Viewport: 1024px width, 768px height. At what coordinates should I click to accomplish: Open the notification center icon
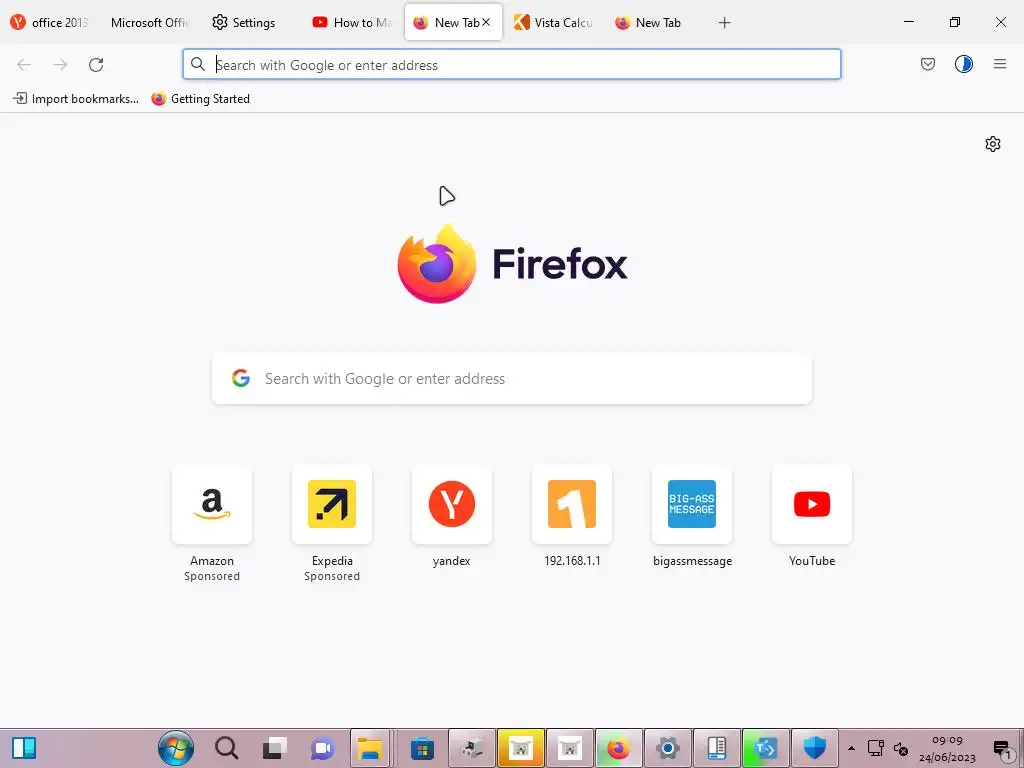[x=1003, y=749]
